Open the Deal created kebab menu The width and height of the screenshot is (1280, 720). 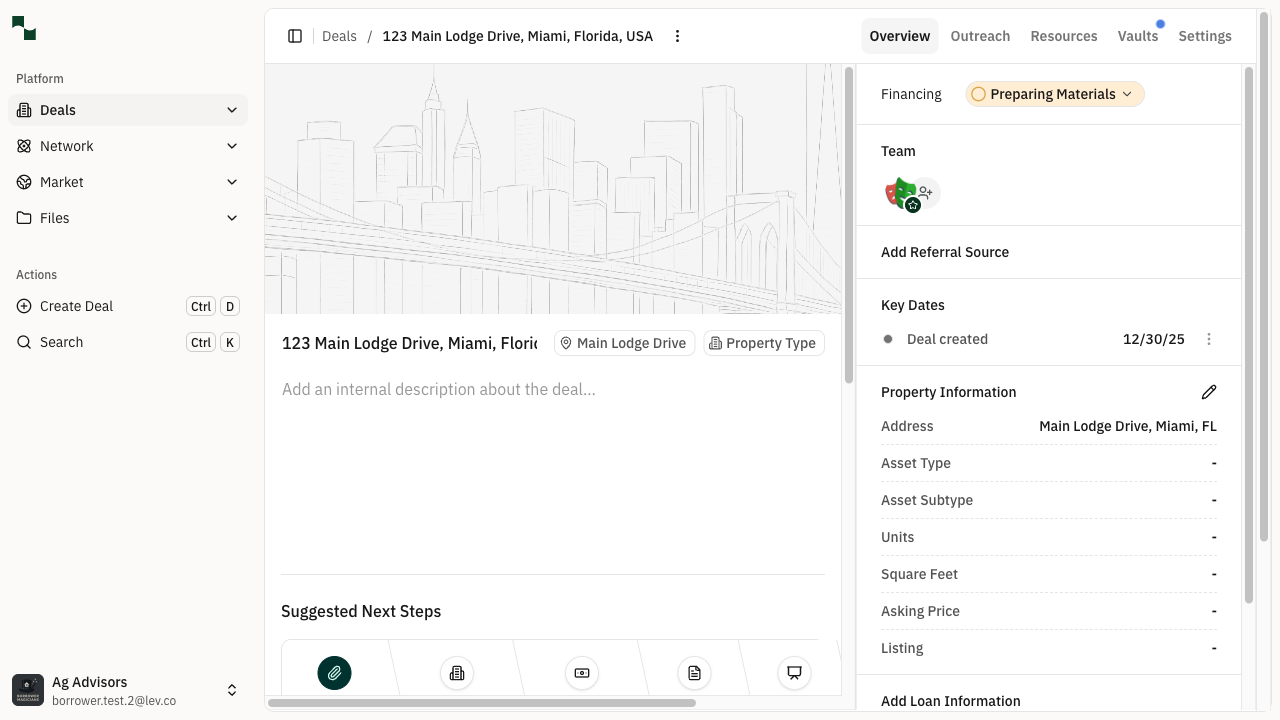pyautogui.click(x=1209, y=339)
